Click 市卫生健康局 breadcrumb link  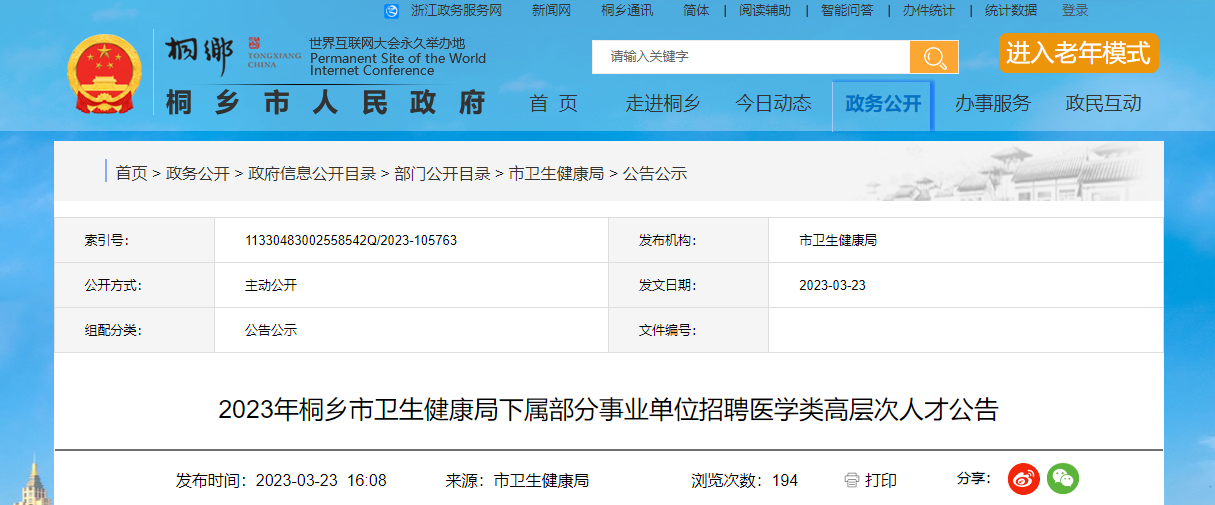pos(556,173)
